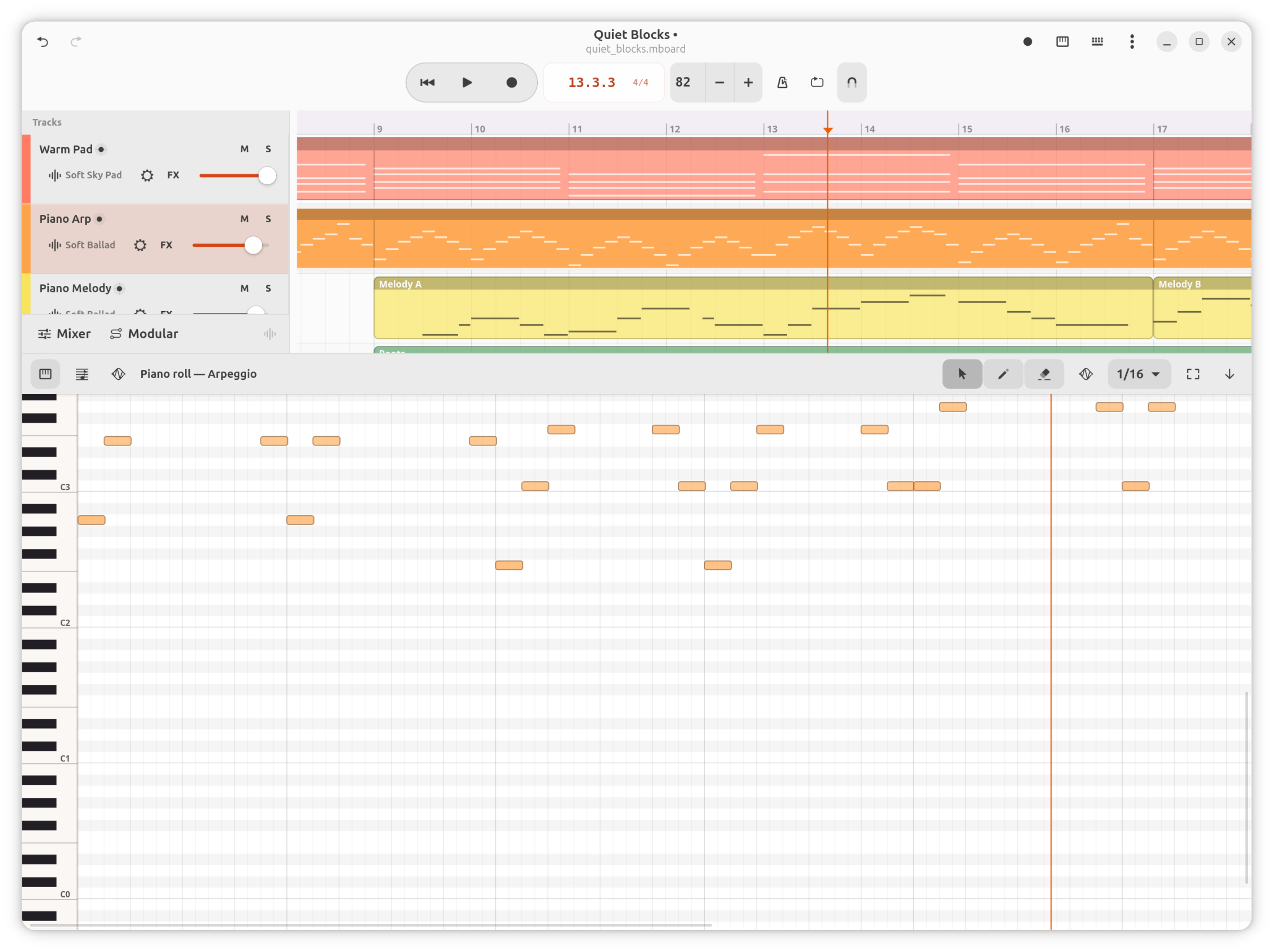1273x952 pixels.
Task: Toggle the metronome
Action: [782, 82]
